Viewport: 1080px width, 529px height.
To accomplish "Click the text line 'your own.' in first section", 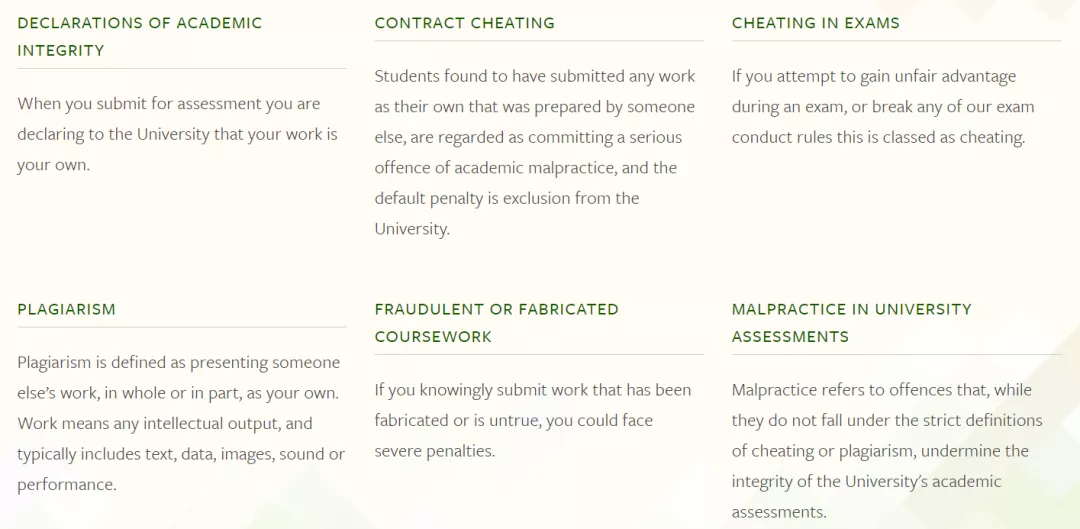I will (53, 165).
